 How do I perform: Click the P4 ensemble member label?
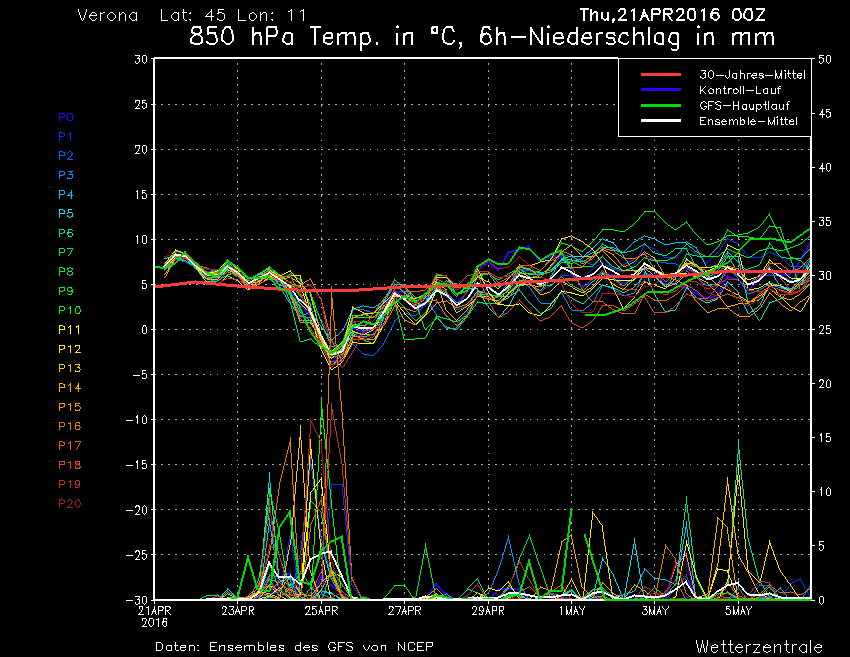[x=66, y=194]
